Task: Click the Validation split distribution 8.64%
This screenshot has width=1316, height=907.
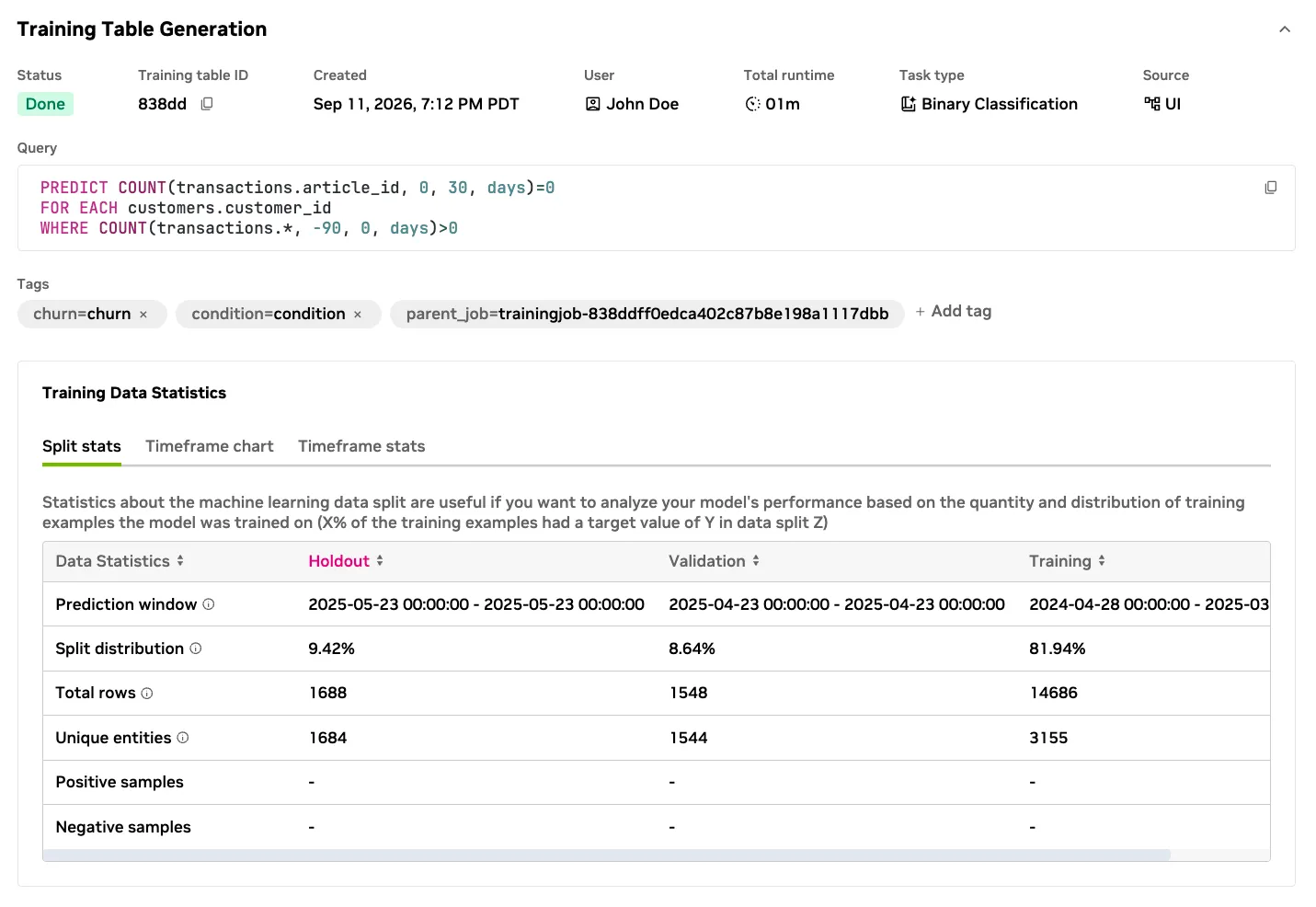Action: pos(692,649)
